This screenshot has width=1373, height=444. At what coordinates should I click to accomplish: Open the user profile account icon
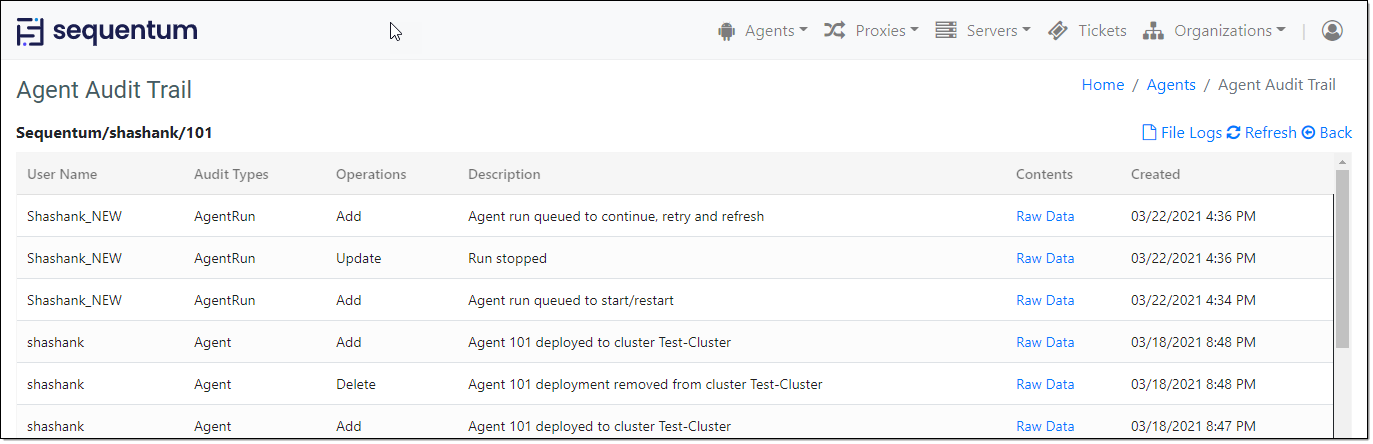tap(1332, 31)
